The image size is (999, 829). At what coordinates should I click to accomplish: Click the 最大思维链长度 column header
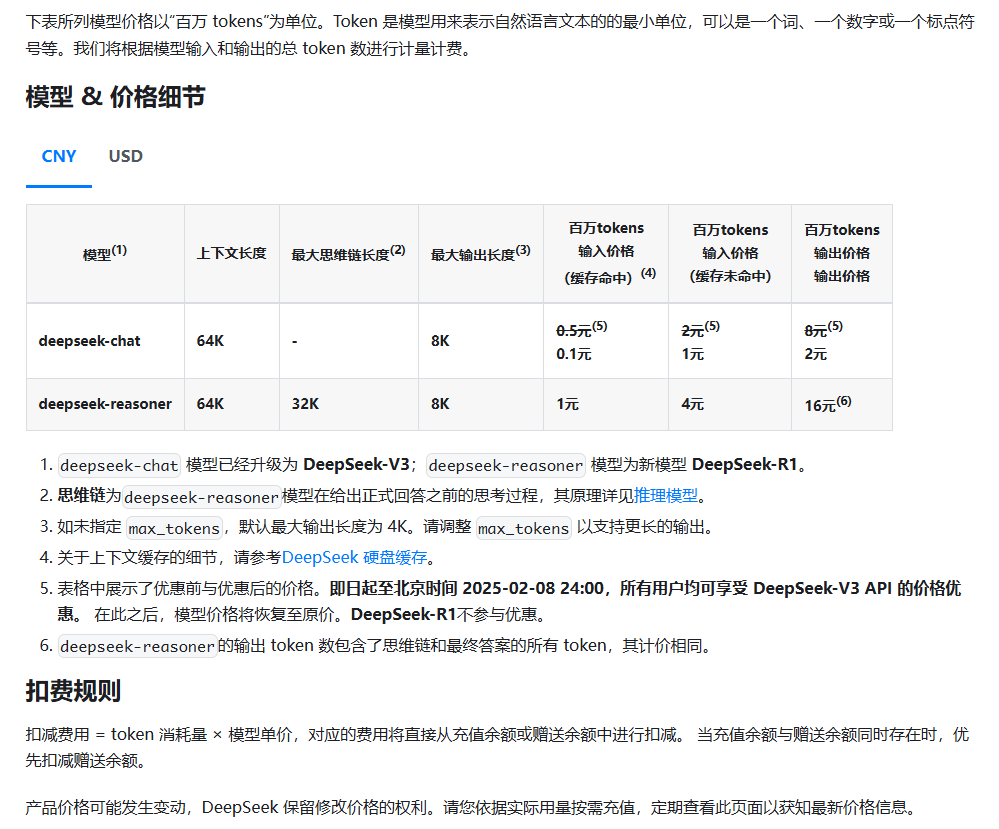pos(348,254)
